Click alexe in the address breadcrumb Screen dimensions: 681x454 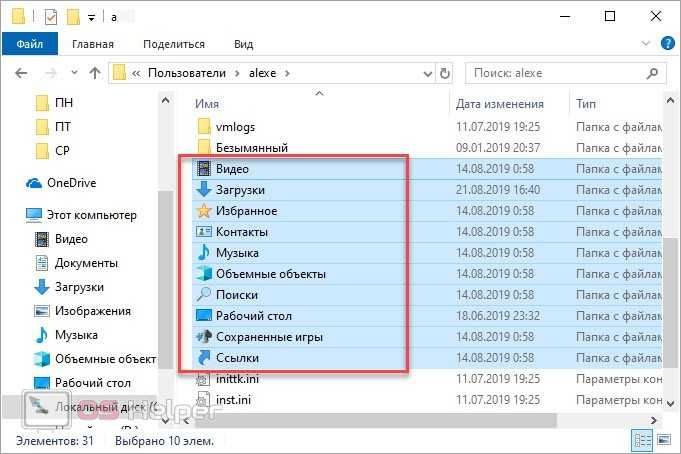coord(262,73)
